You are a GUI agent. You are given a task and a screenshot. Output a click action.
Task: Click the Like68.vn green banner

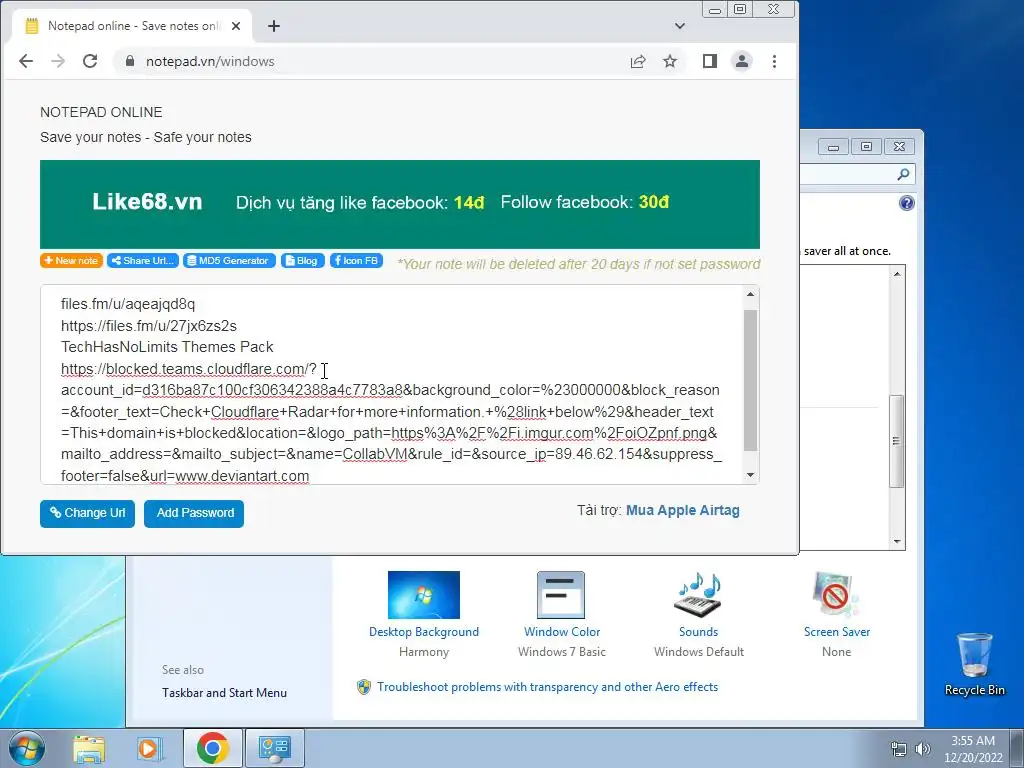tap(400, 204)
